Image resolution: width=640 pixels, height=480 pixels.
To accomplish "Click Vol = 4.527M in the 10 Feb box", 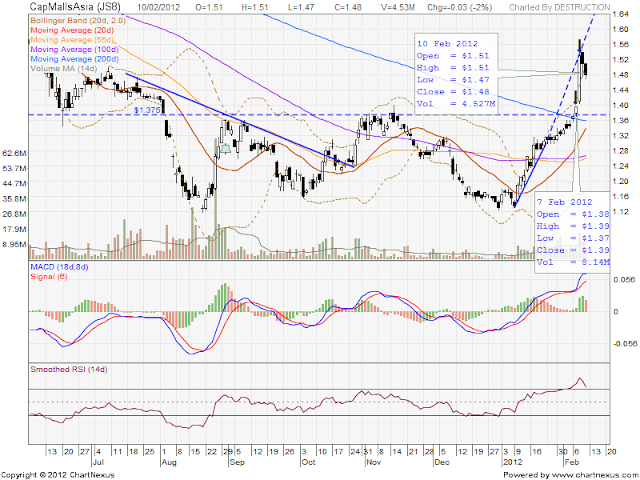I will 456,104.
